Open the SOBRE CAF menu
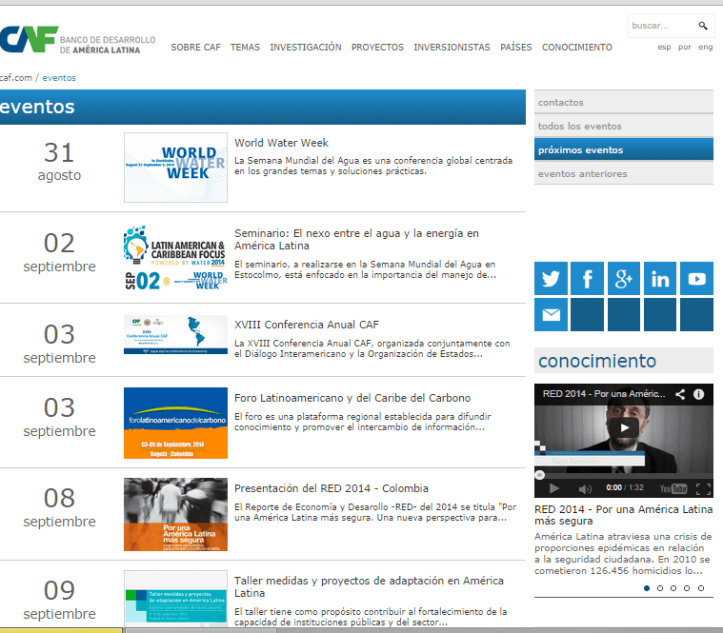Screen dimensions: 723x633 pos(195,47)
